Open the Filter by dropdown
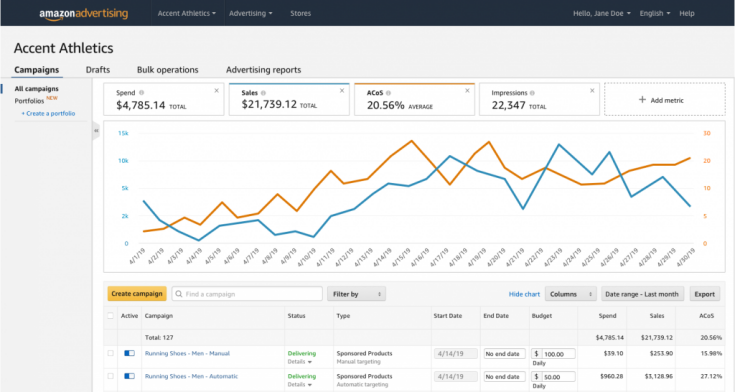The image size is (735, 392). click(x=356, y=294)
